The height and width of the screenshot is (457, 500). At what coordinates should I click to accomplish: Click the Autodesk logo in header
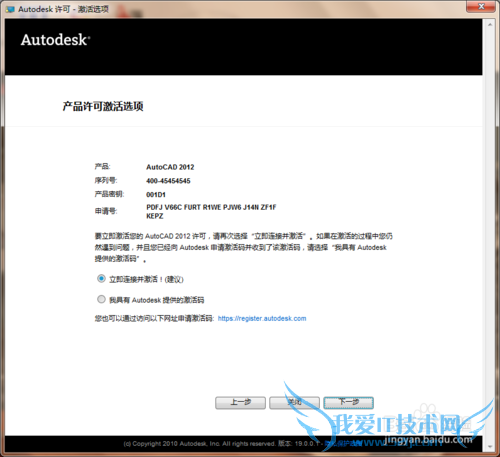pyautogui.click(x=55, y=40)
